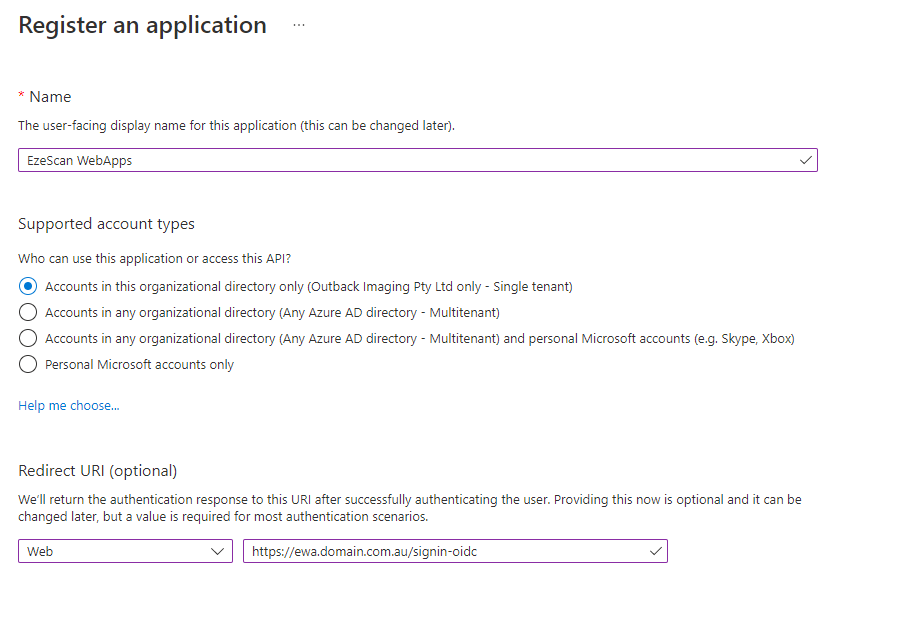Click the EzeScan WebApps name input field
919x627 pixels.
point(400,160)
